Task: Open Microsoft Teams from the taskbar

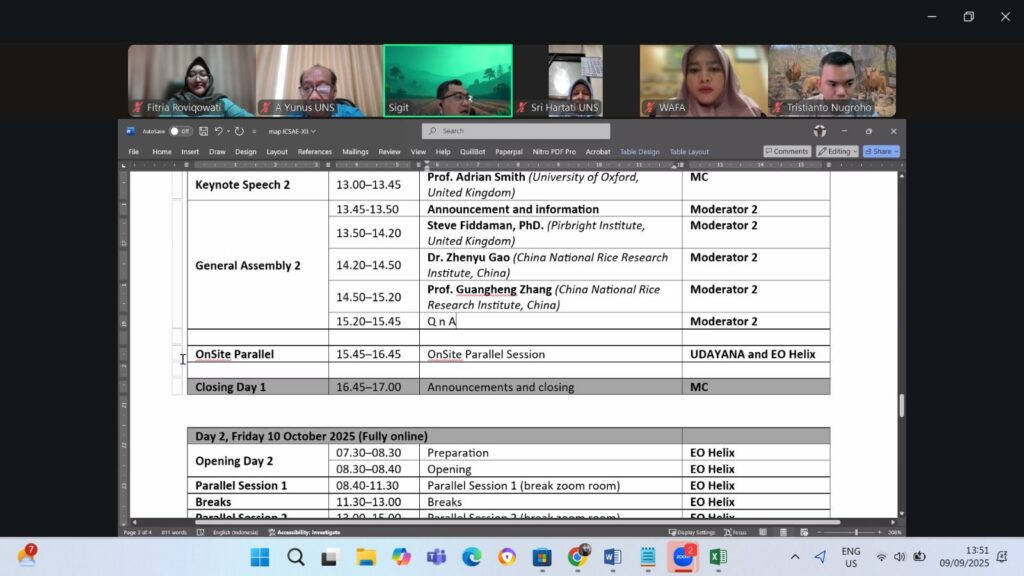Action: point(436,557)
